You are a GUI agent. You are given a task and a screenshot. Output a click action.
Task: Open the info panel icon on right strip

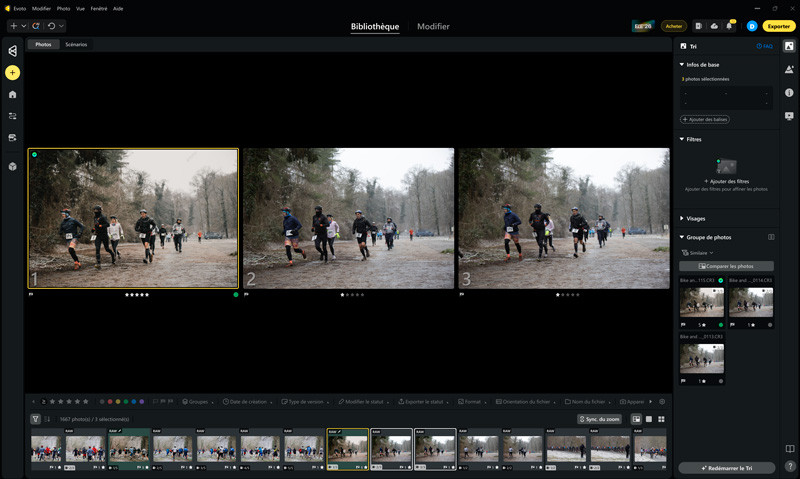coord(789,92)
